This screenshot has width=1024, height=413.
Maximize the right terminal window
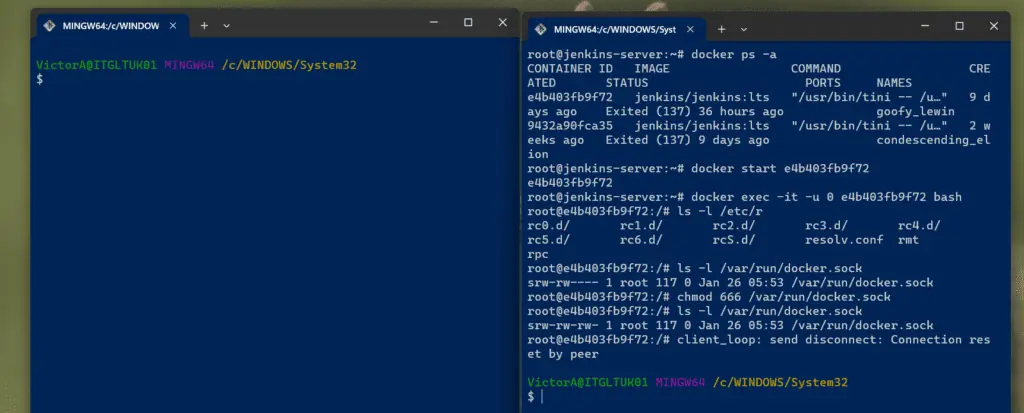coord(959,26)
